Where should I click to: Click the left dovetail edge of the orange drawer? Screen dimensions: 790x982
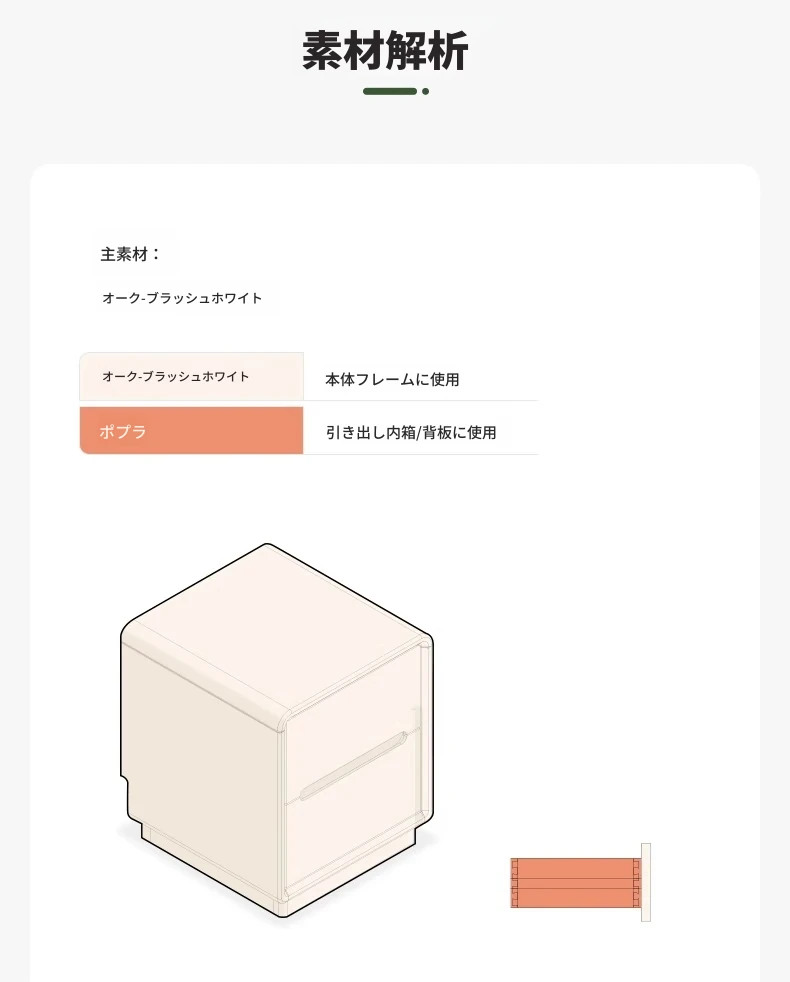point(514,882)
